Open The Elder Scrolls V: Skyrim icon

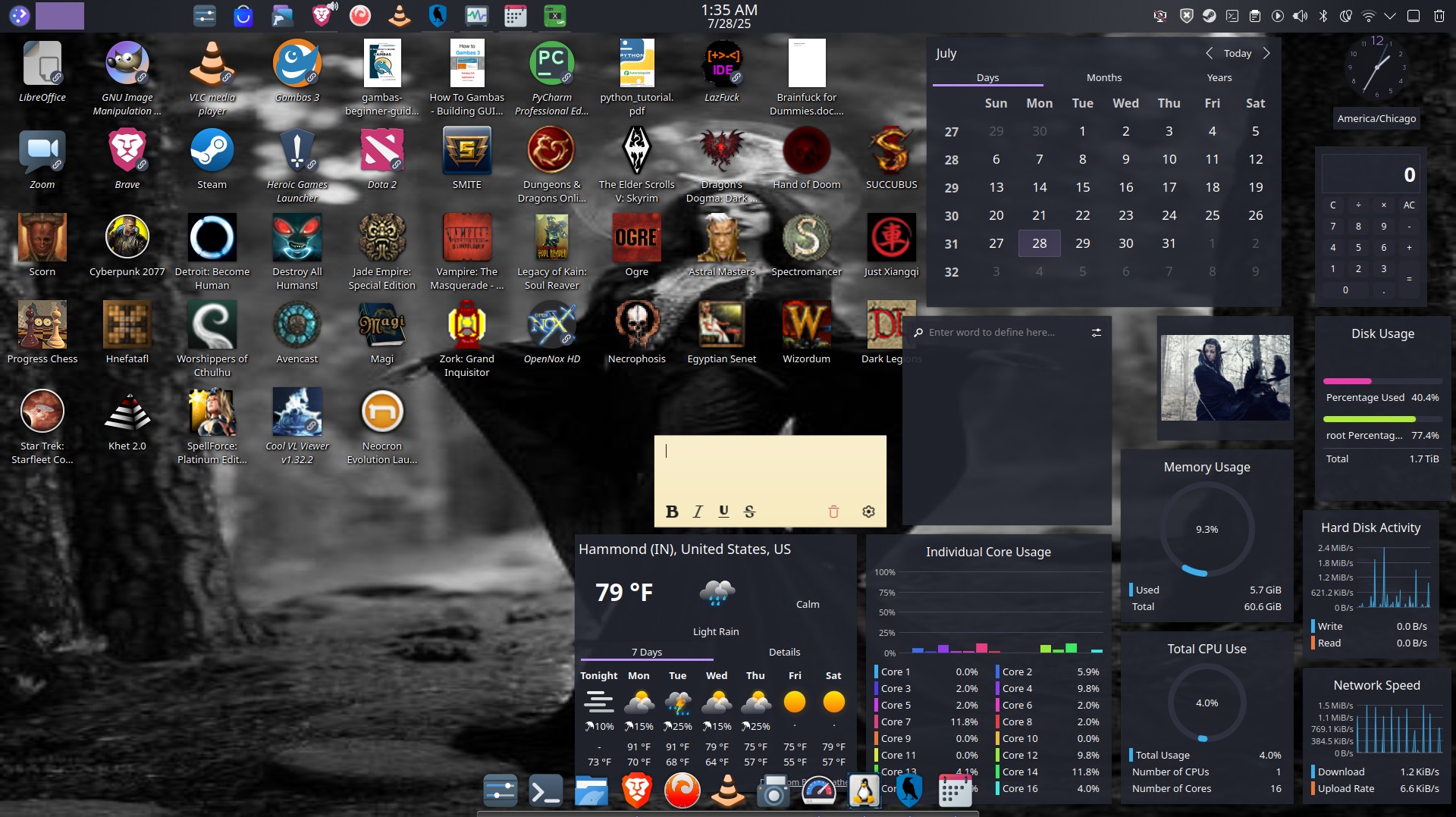pyautogui.click(x=636, y=151)
